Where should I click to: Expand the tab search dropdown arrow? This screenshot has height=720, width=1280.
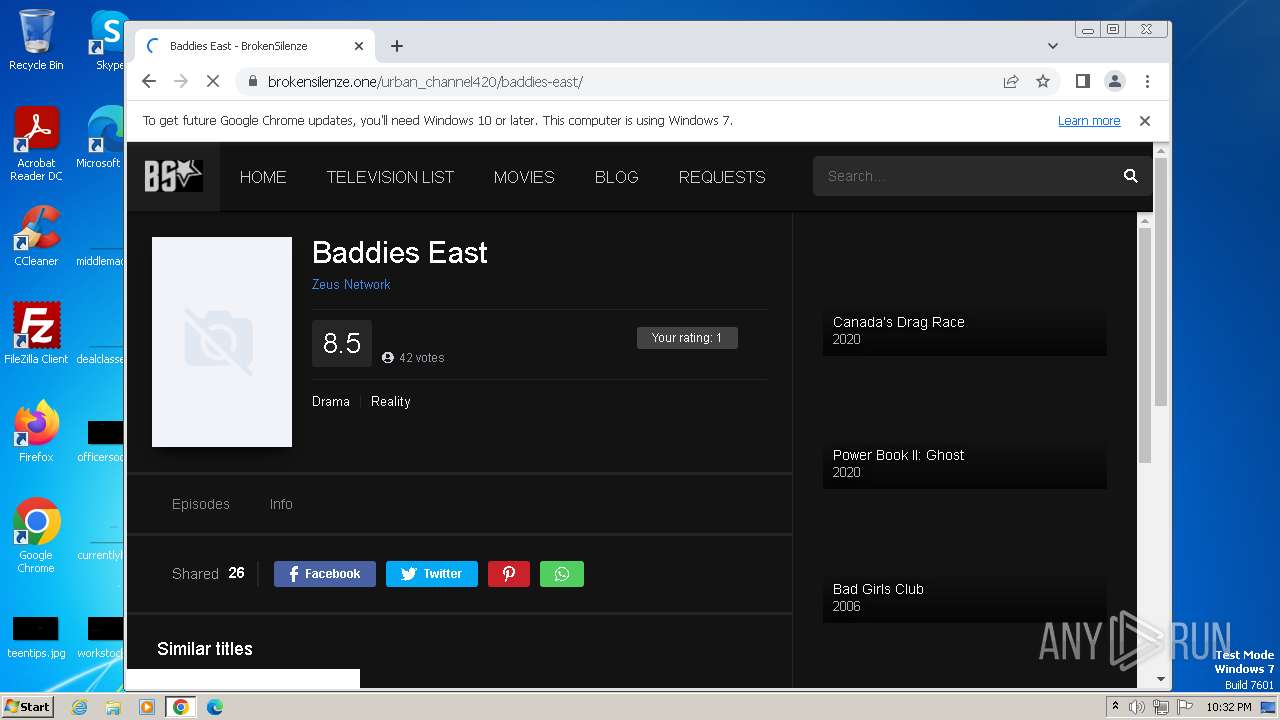[1053, 46]
